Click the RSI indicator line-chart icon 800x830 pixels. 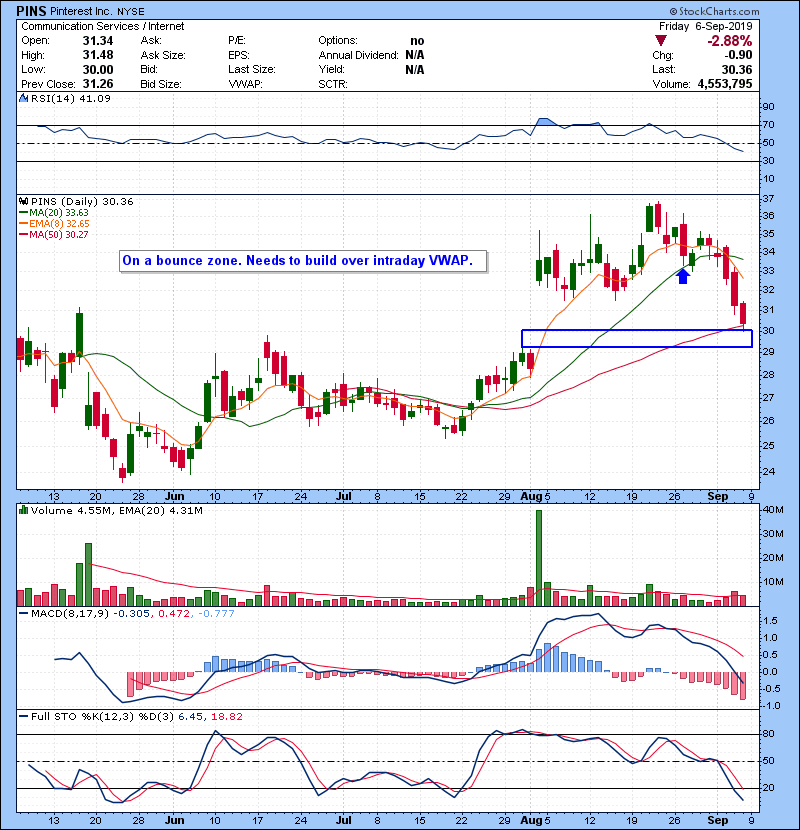tap(23, 98)
